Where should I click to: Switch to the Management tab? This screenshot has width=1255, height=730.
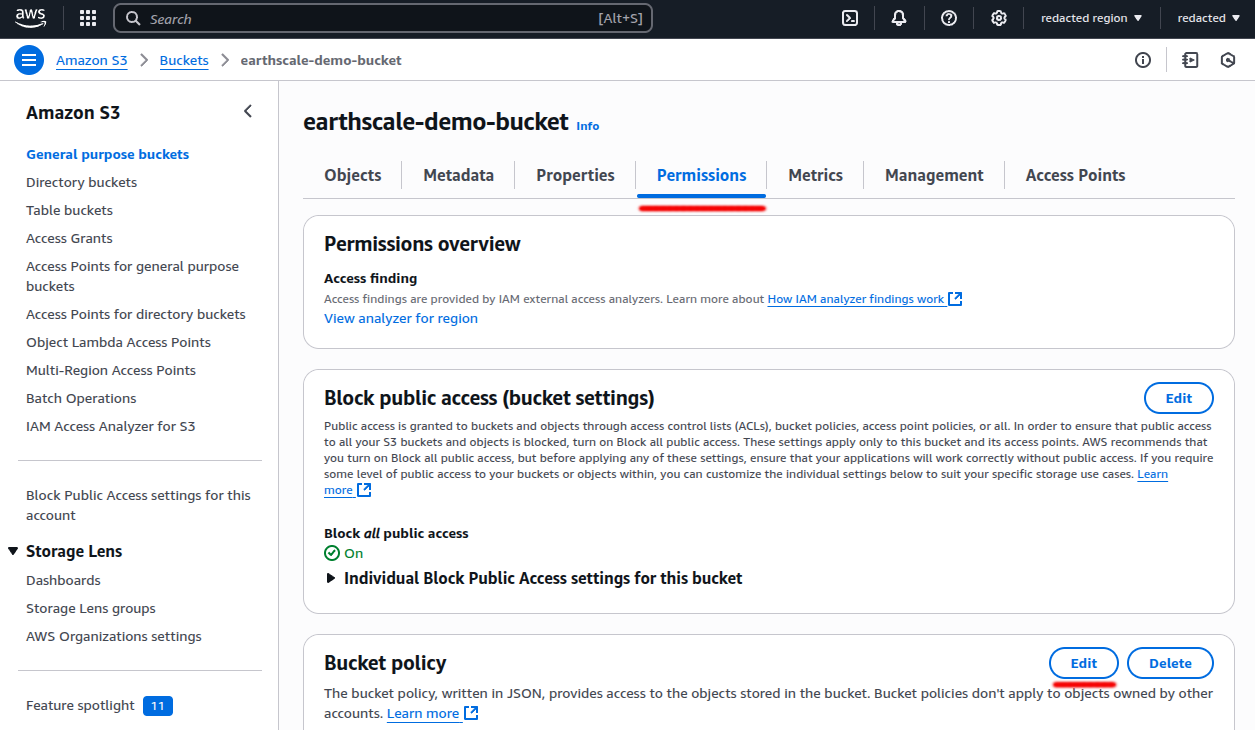(x=934, y=175)
